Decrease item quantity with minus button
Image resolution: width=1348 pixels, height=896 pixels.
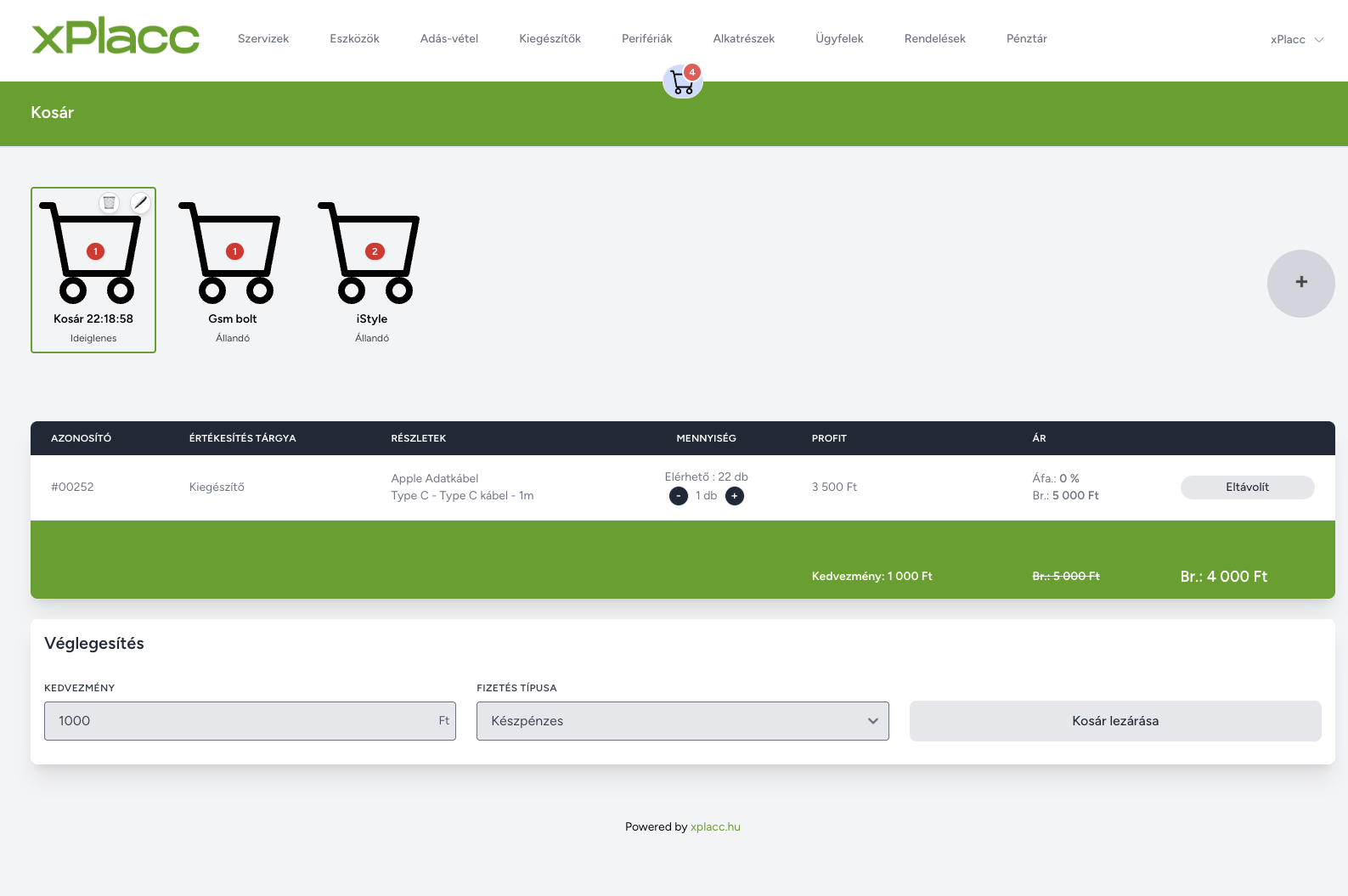coord(678,496)
